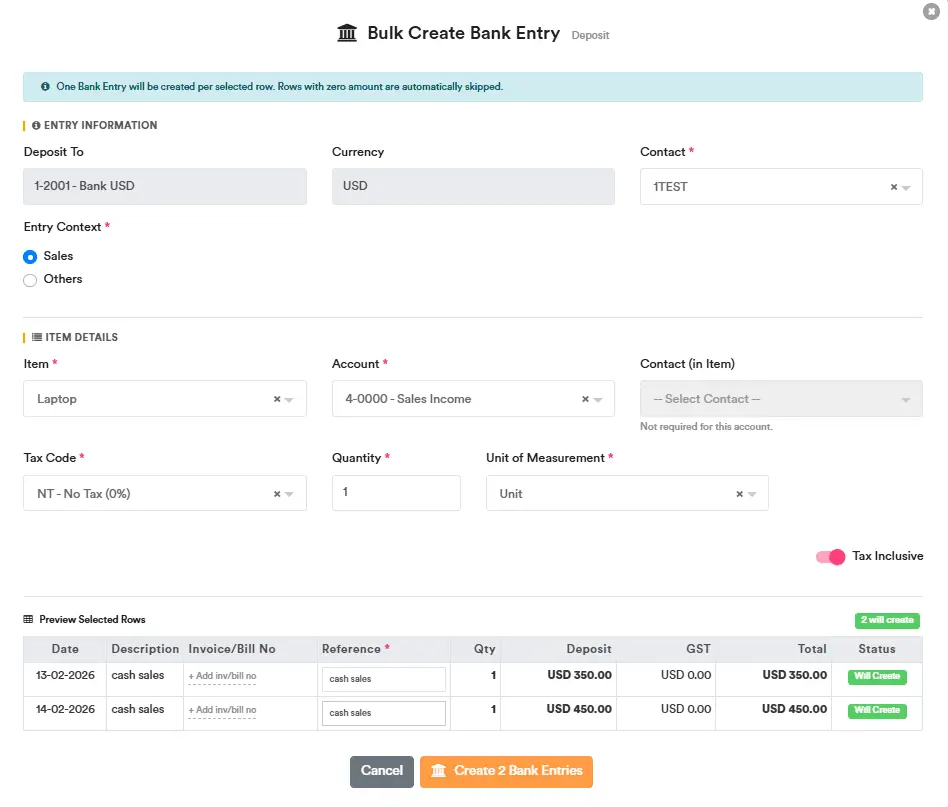Edit the Reference field for 13-02-2026 row
Viewport: 948px width, 807px height.
pyautogui.click(x=383, y=680)
